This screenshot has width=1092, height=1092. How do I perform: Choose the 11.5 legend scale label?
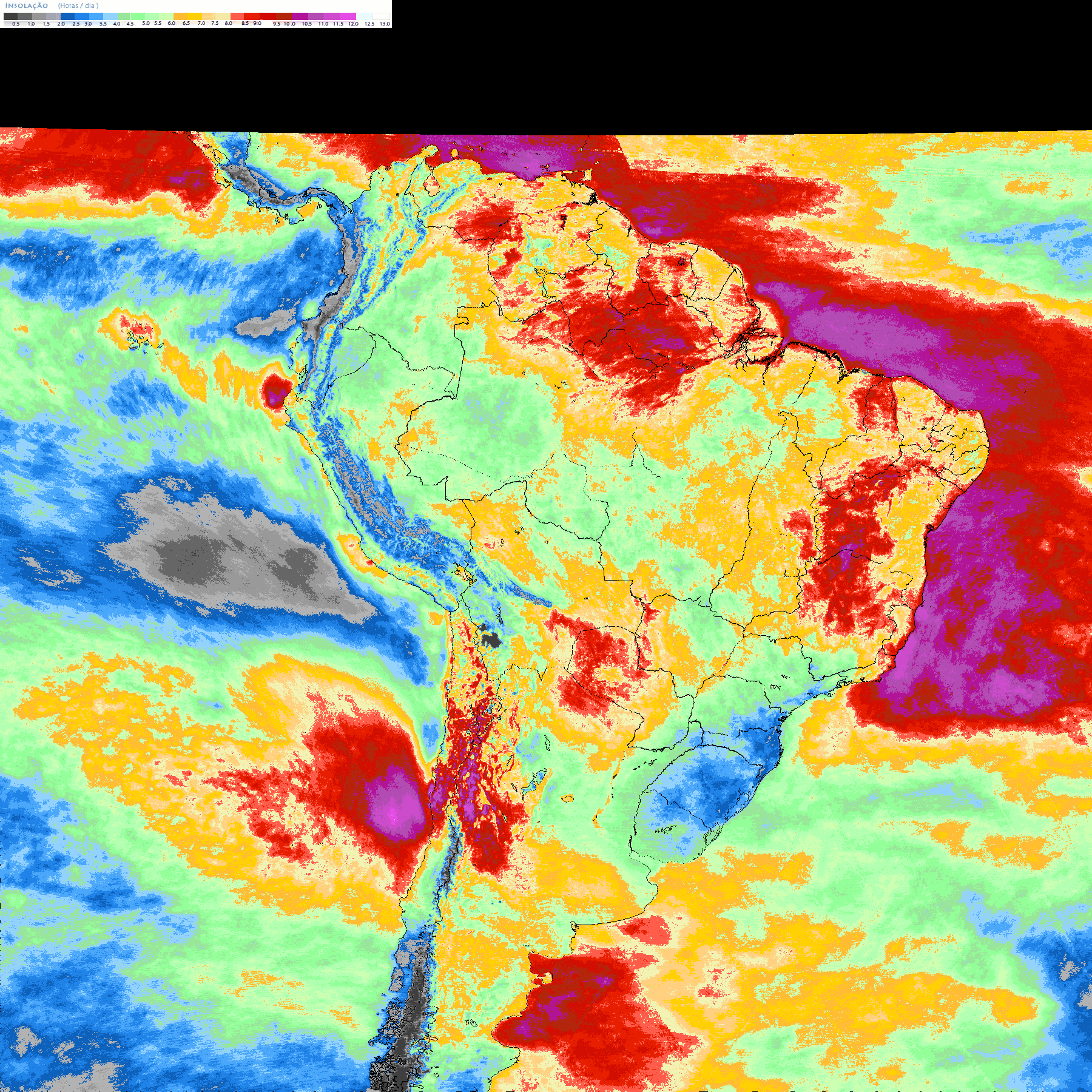[x=338, y=24]
